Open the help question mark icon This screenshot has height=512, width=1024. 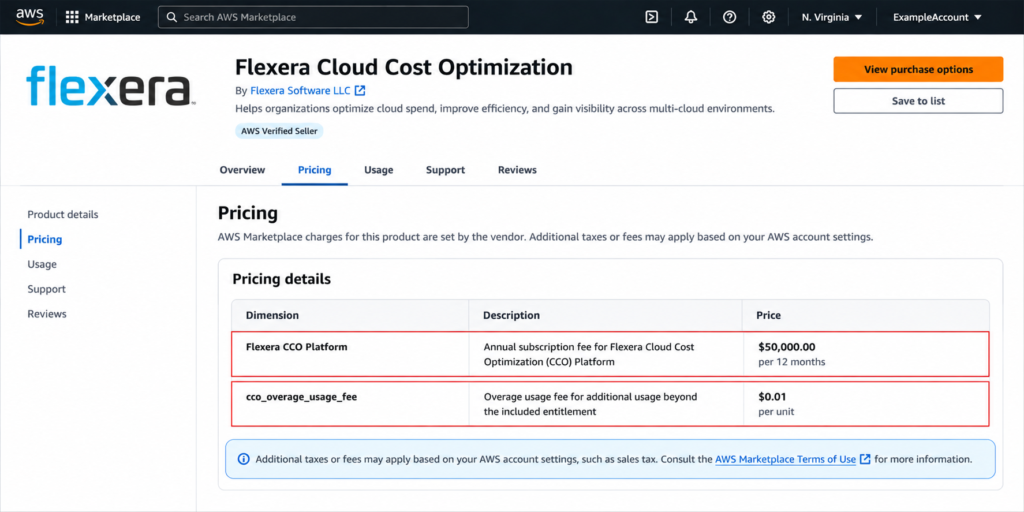729,17
